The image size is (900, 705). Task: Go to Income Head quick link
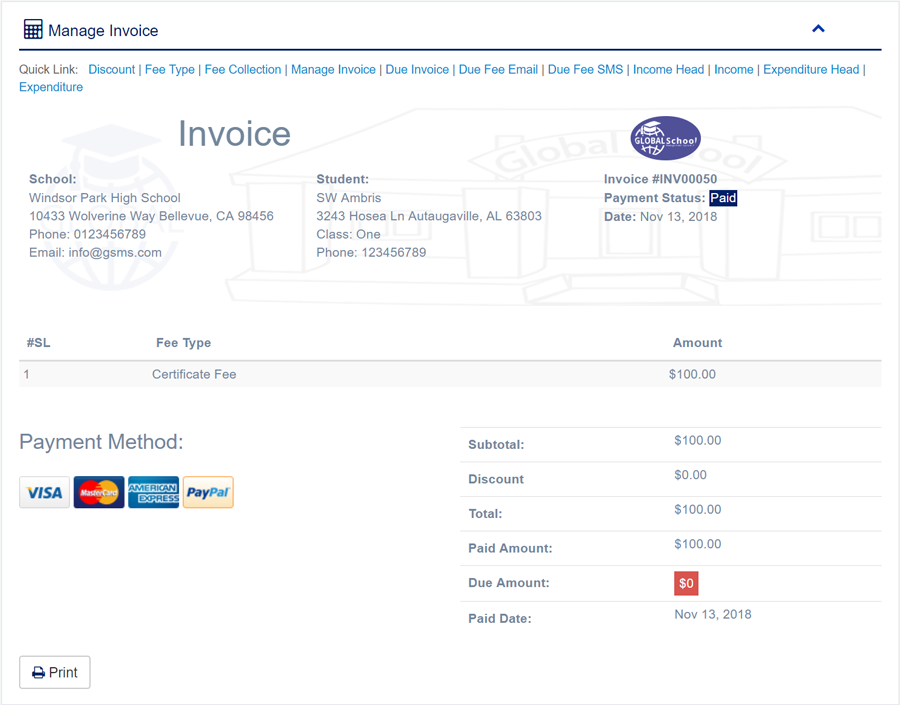pyautogui.click(x=668, y=69)
